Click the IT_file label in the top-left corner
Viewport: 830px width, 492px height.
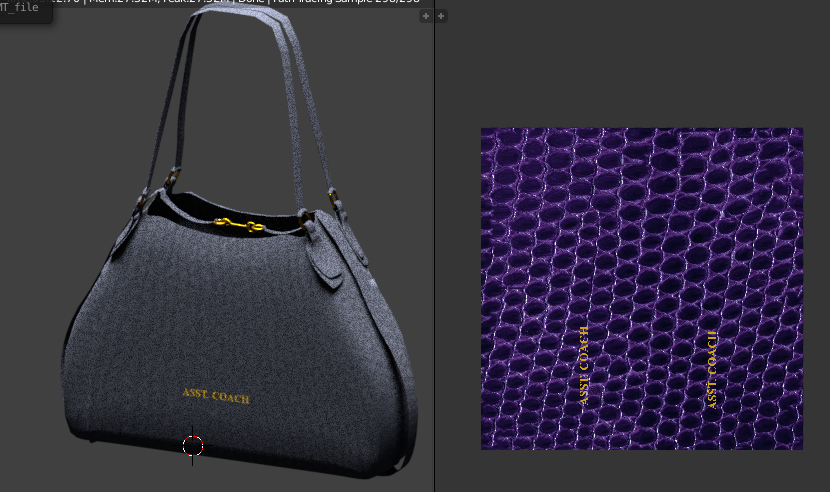tap(20, 7)
